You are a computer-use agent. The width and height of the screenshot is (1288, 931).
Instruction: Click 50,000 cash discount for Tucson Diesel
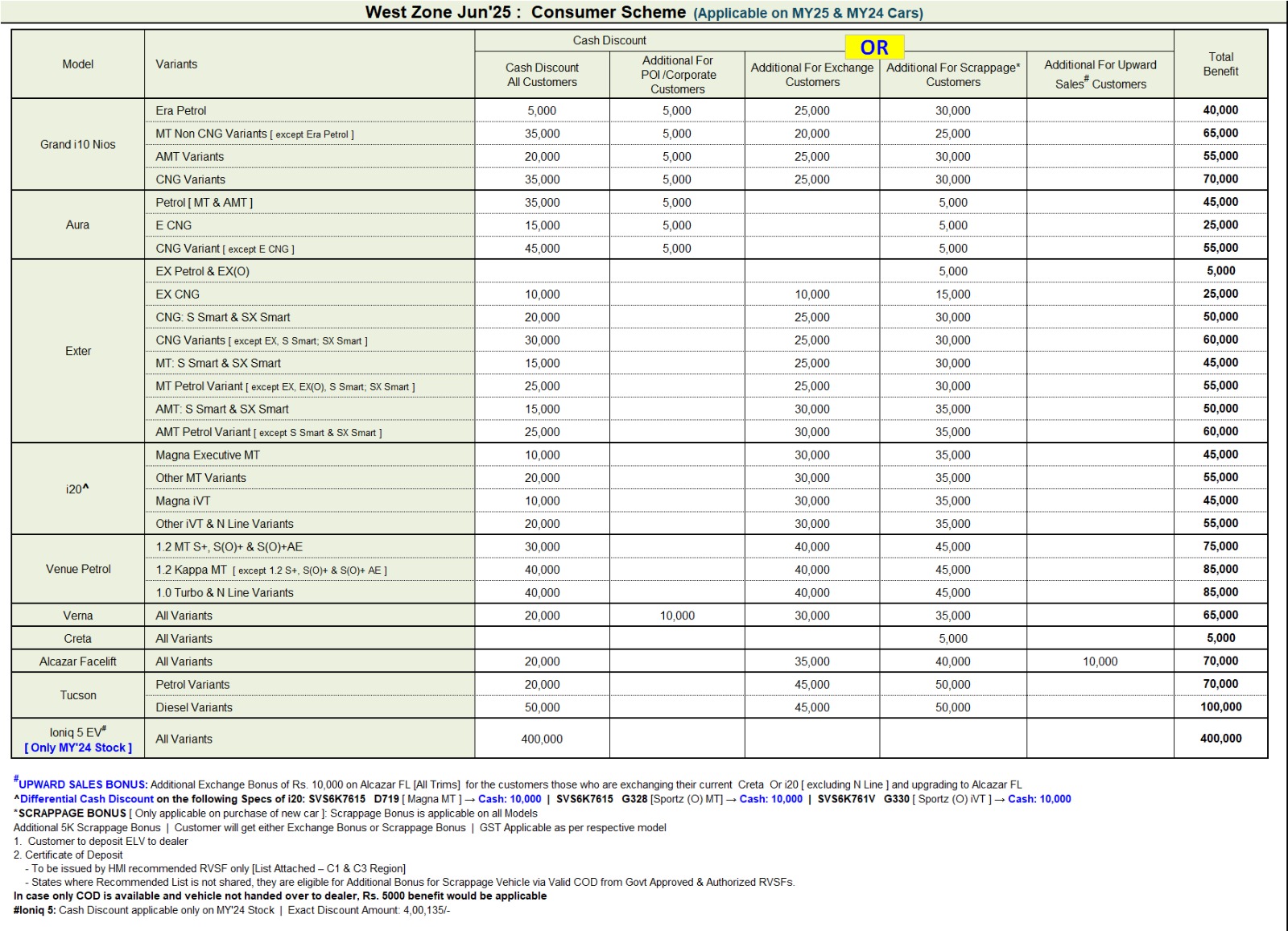pos(542,707)
